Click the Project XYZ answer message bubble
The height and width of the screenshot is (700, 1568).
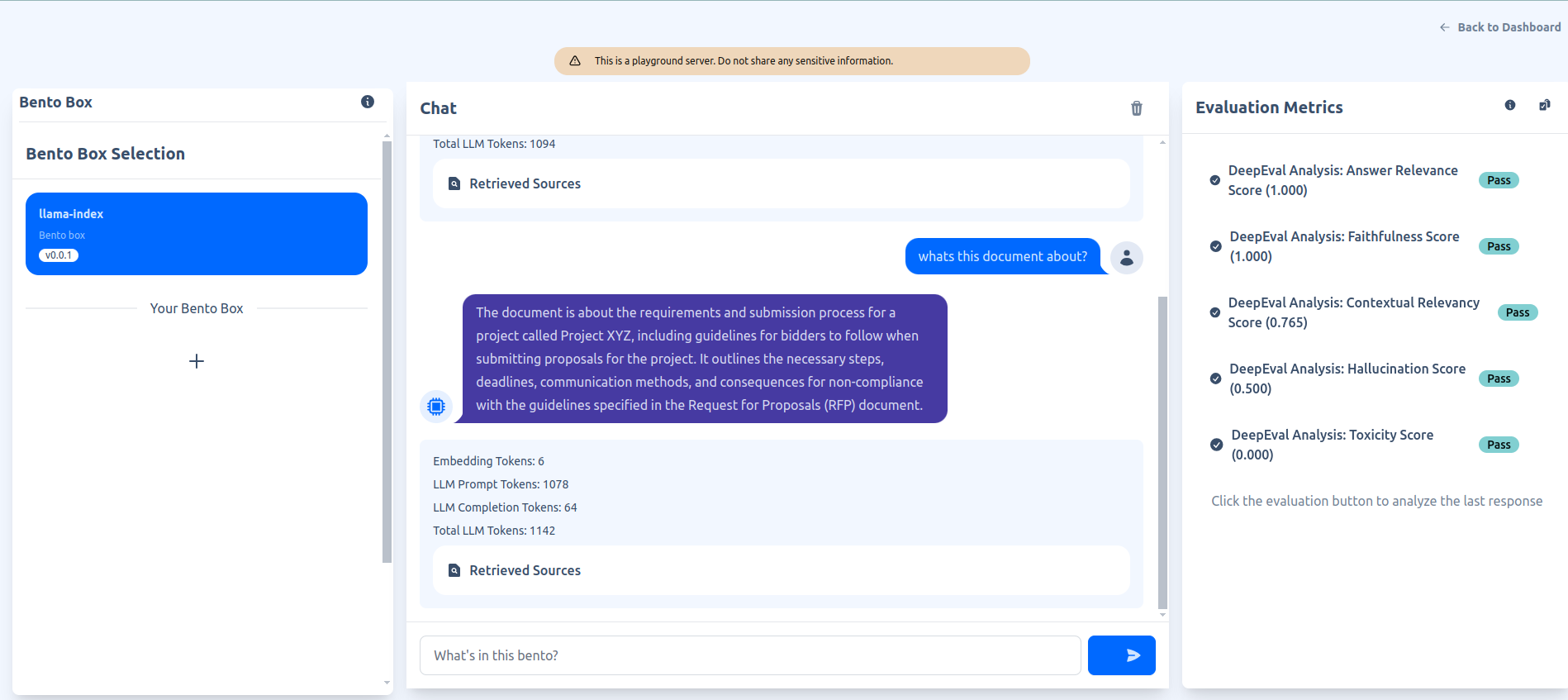[705, 359]
